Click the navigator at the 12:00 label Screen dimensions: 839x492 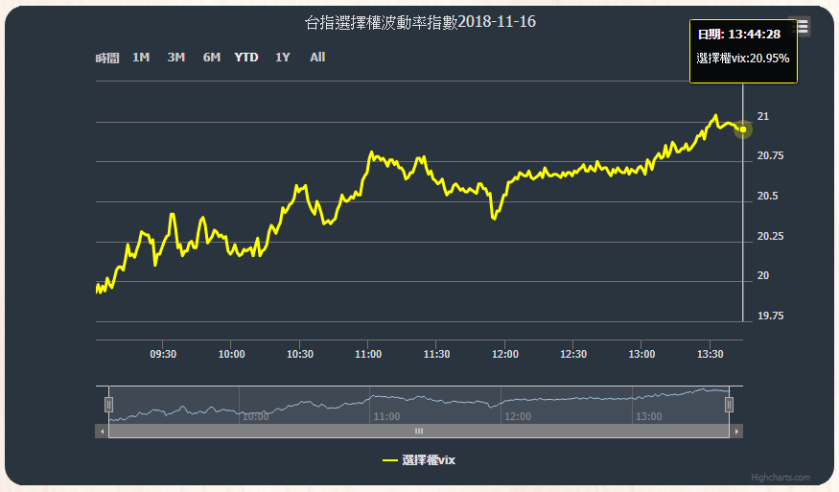click(x=516, y=416)
